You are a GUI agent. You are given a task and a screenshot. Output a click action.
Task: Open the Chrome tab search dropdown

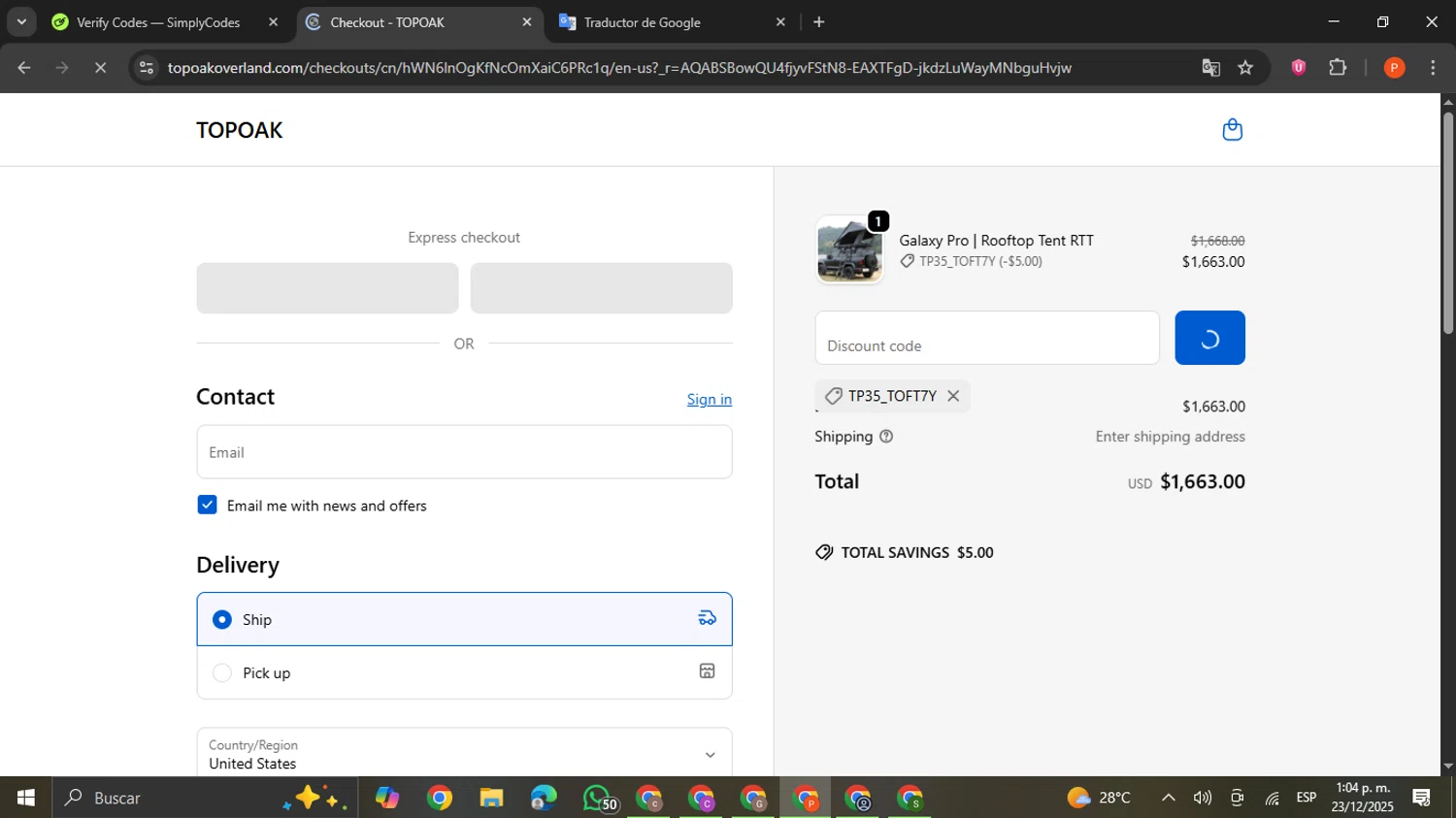(x=21, y=22)
